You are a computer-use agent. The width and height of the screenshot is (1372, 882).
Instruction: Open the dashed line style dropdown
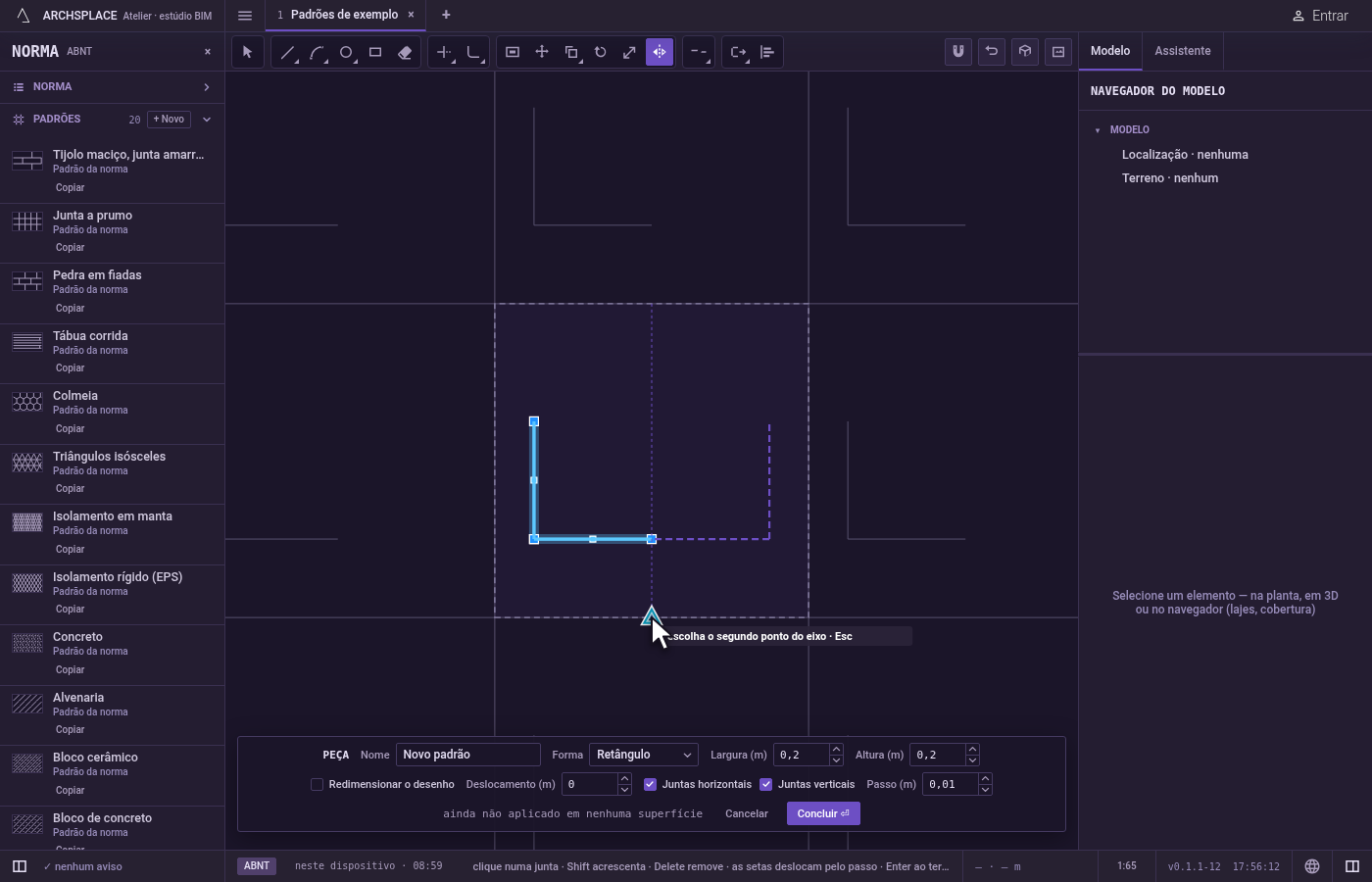coord(699,52)
